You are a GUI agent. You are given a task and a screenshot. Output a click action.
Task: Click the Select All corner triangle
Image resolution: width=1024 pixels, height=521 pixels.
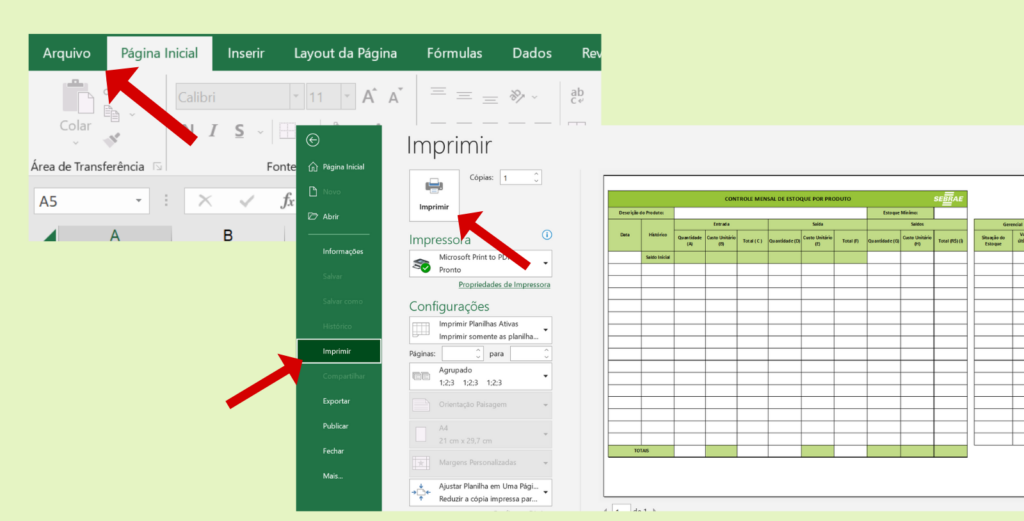[x=50, y=235]
